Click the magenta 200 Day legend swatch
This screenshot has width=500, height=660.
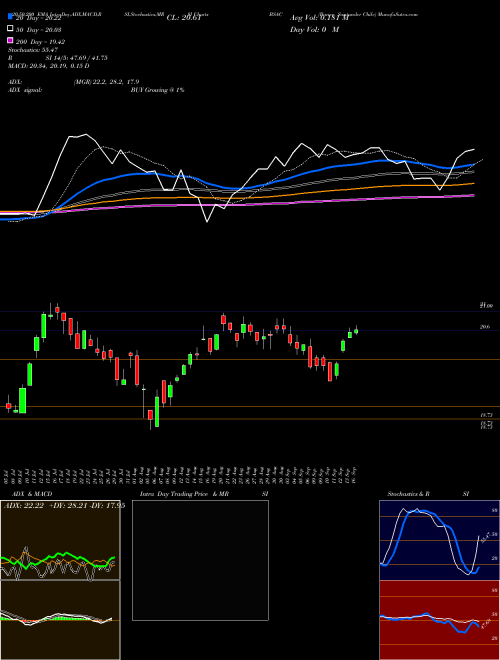pos(10,40)
